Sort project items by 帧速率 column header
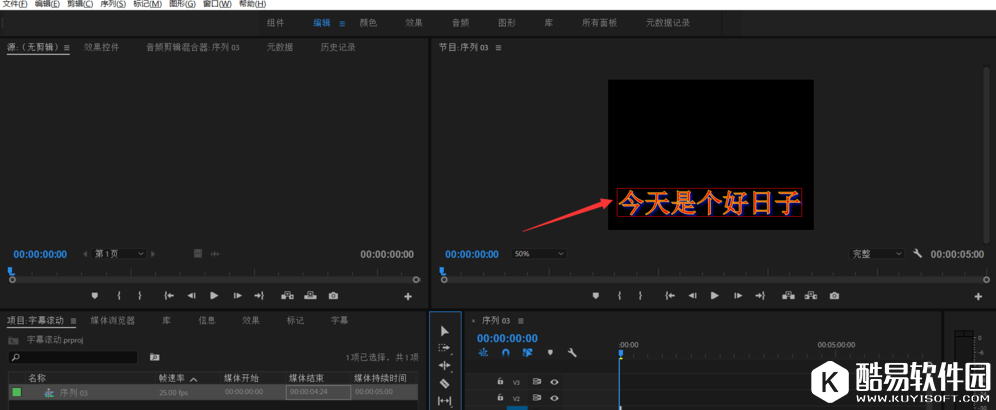This screenshot has width=996, height=410. [x=176, y=378]
